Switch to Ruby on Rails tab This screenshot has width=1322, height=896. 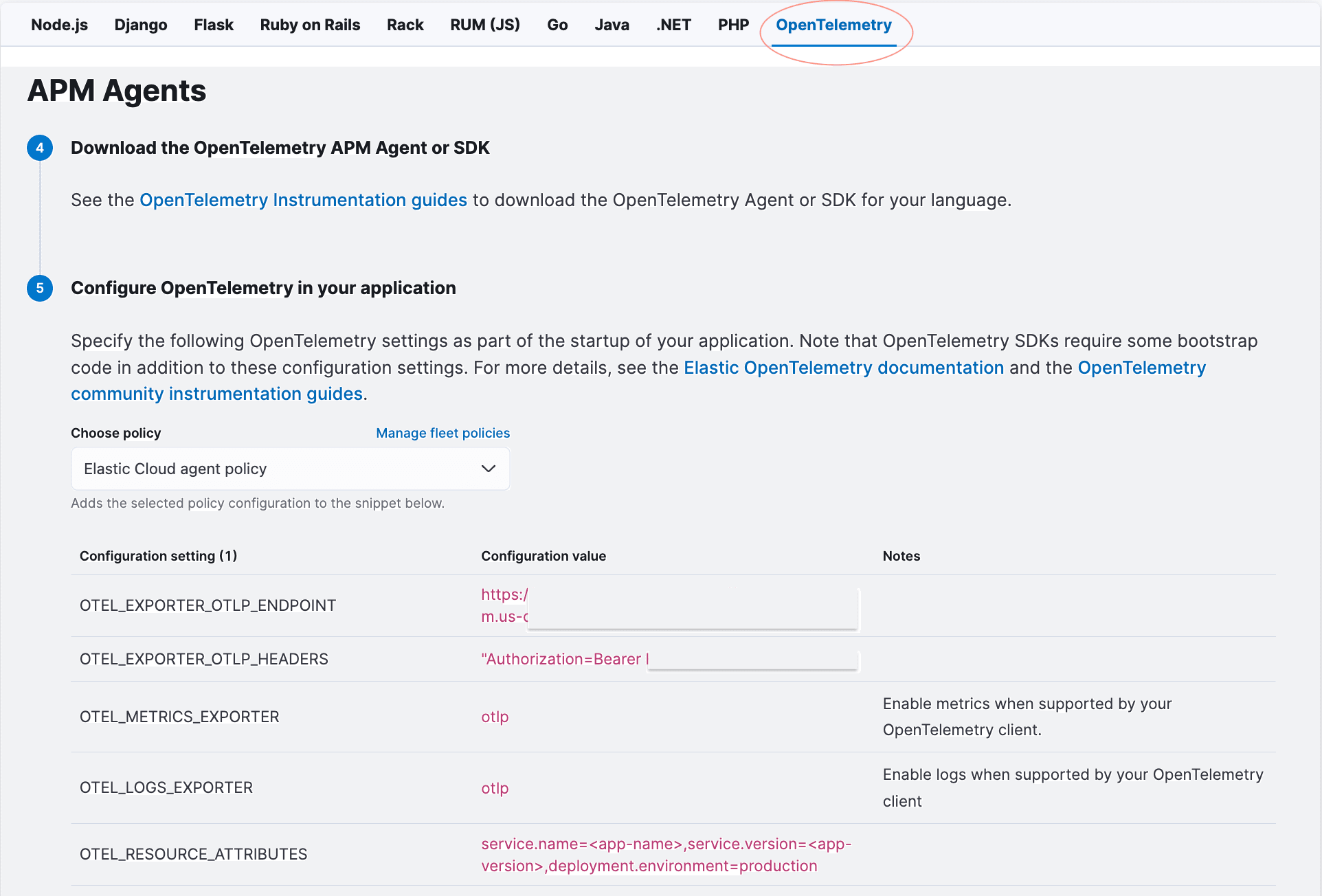[310, 25]
